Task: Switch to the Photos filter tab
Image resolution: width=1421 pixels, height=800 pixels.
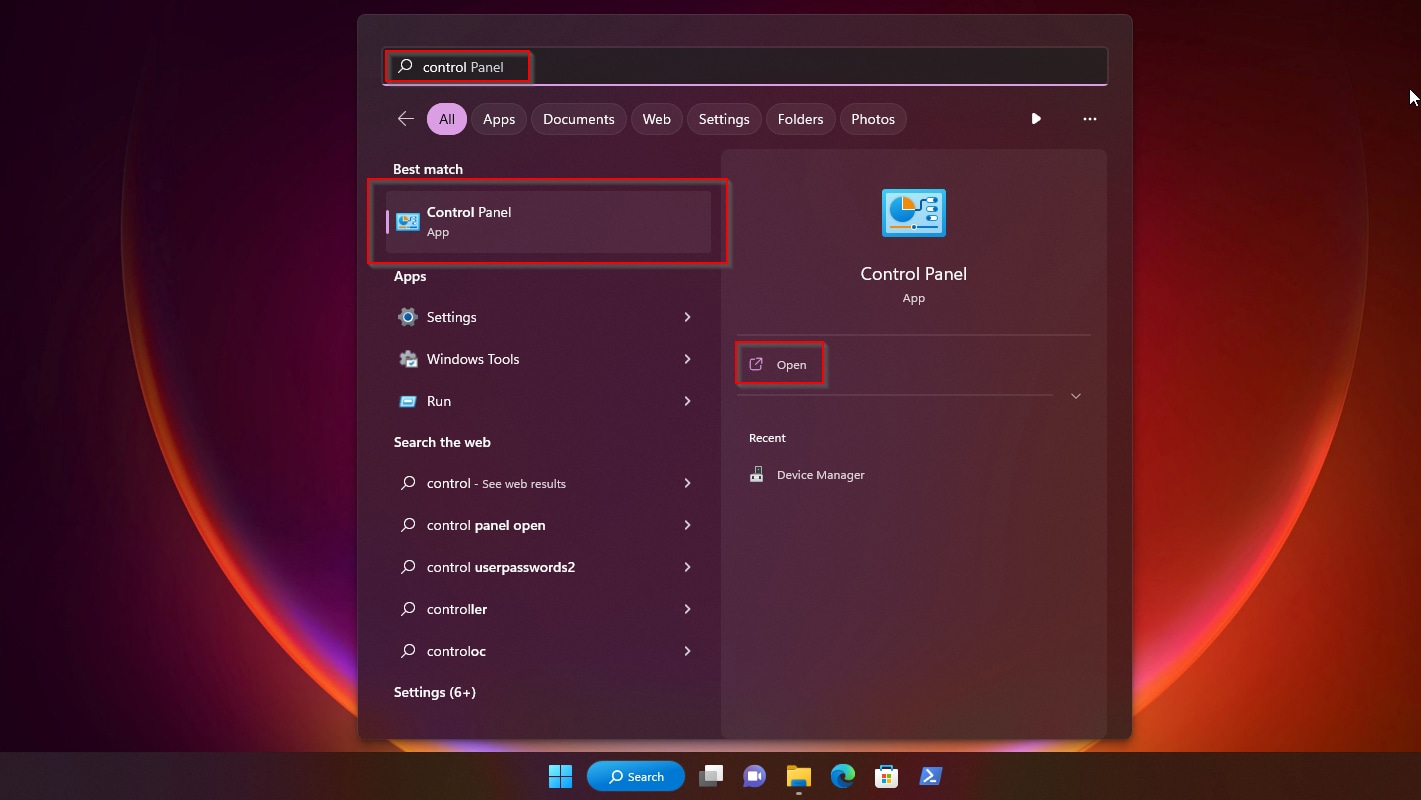Action: coord(873,119)
